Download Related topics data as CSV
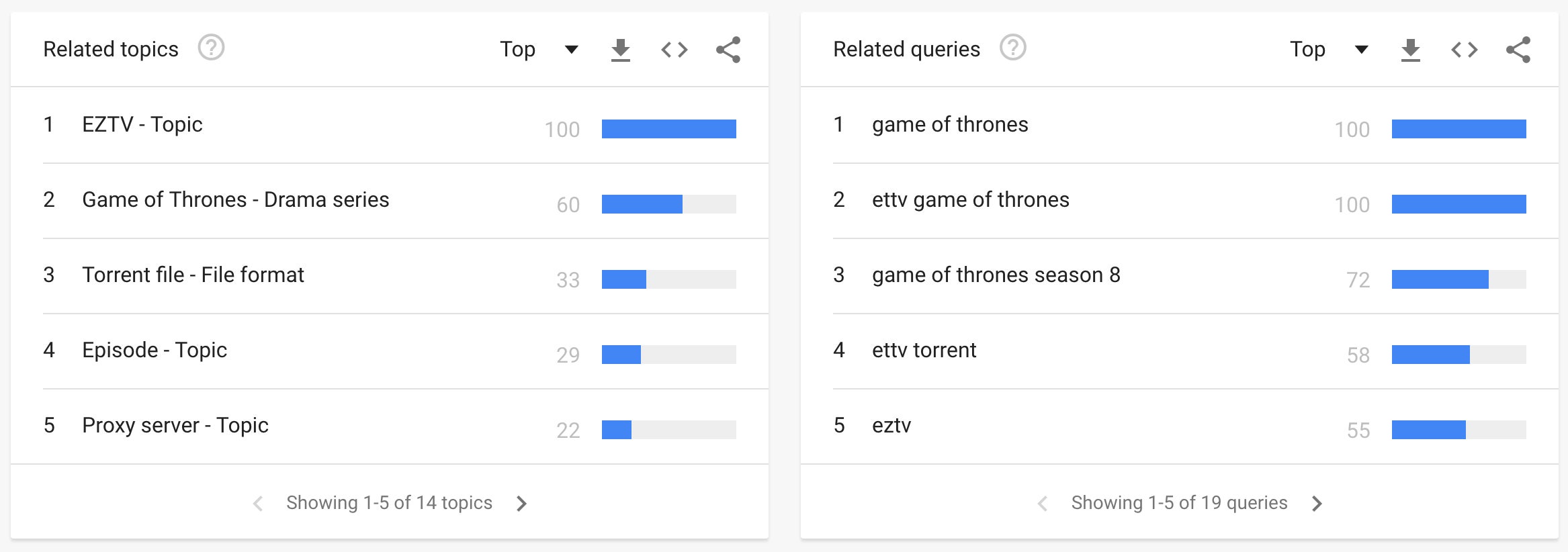Screen dimensions: 1568x552 [x=620, y=50]
